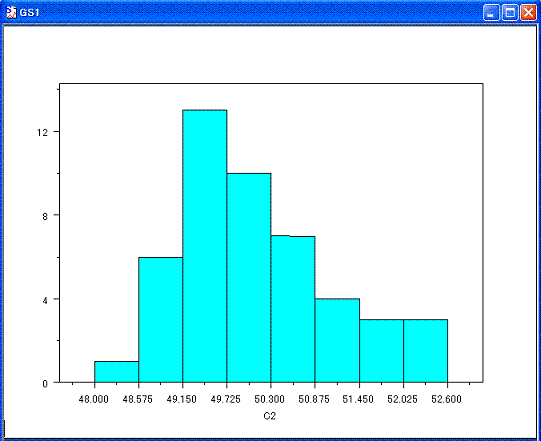
Task: Click the x-axis tick label 48.000
Action: pos(94,399)
